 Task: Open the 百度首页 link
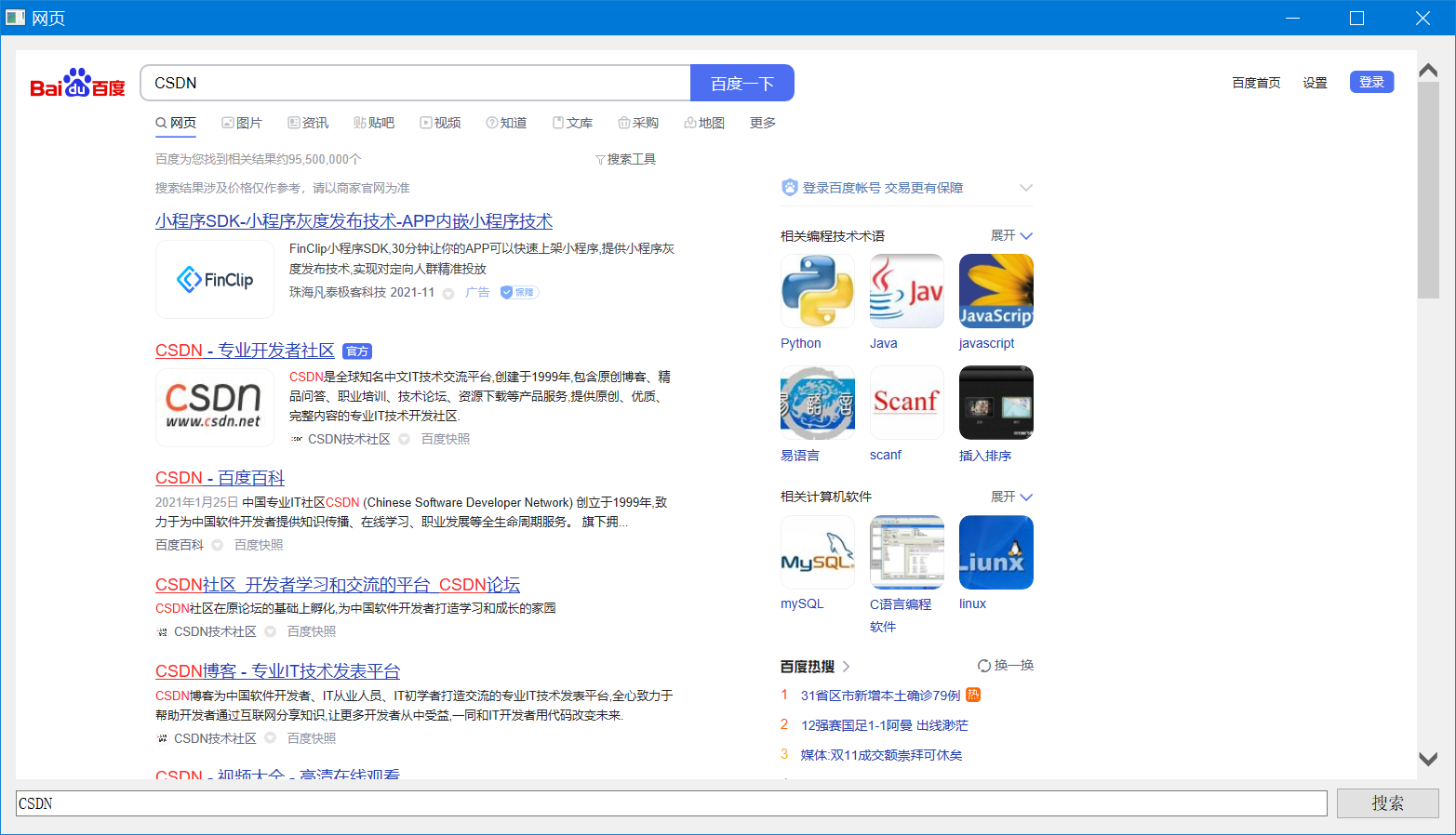[x=1256, y=83]
